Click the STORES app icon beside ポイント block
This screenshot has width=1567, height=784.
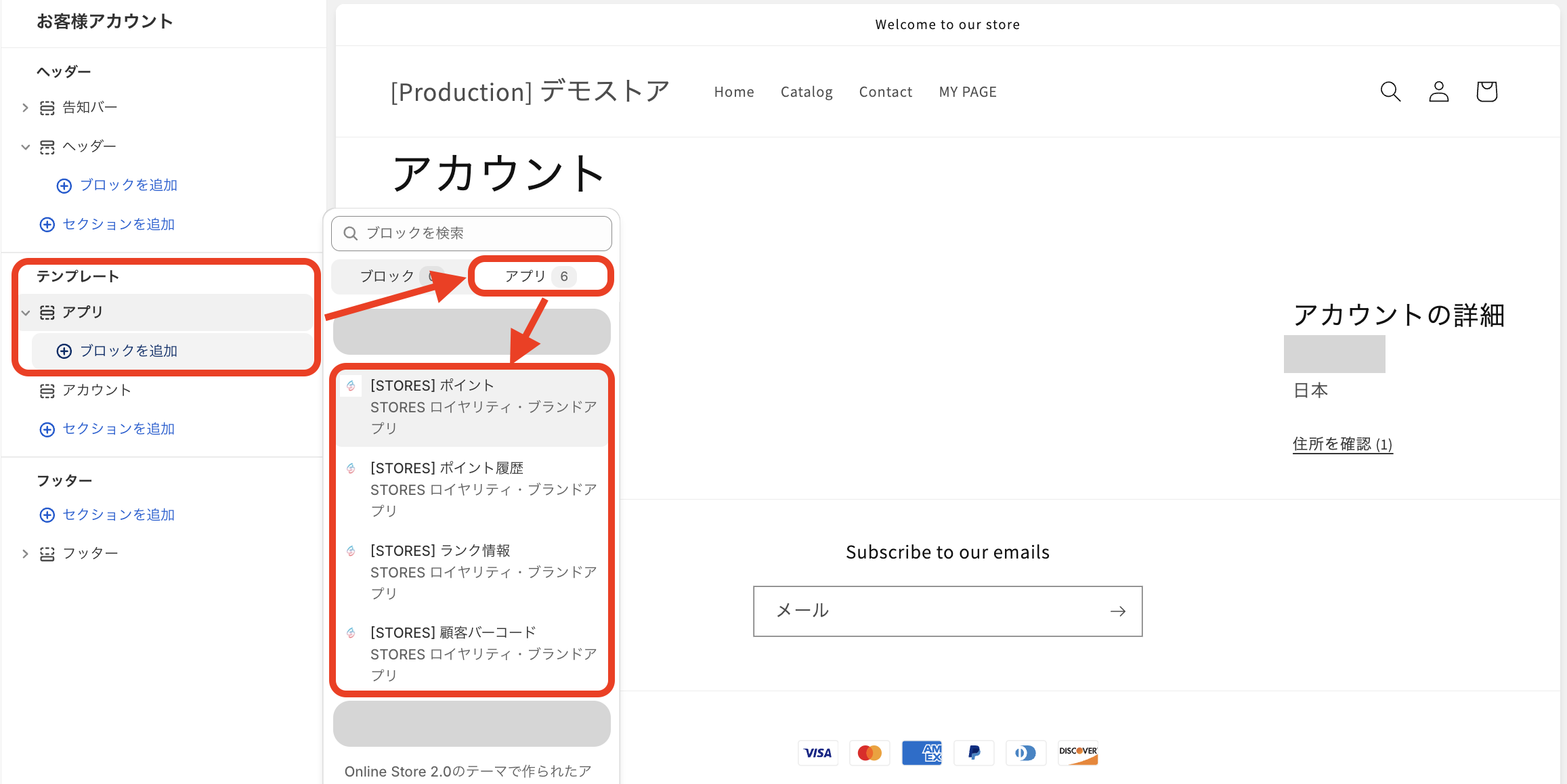click(351, 386)
